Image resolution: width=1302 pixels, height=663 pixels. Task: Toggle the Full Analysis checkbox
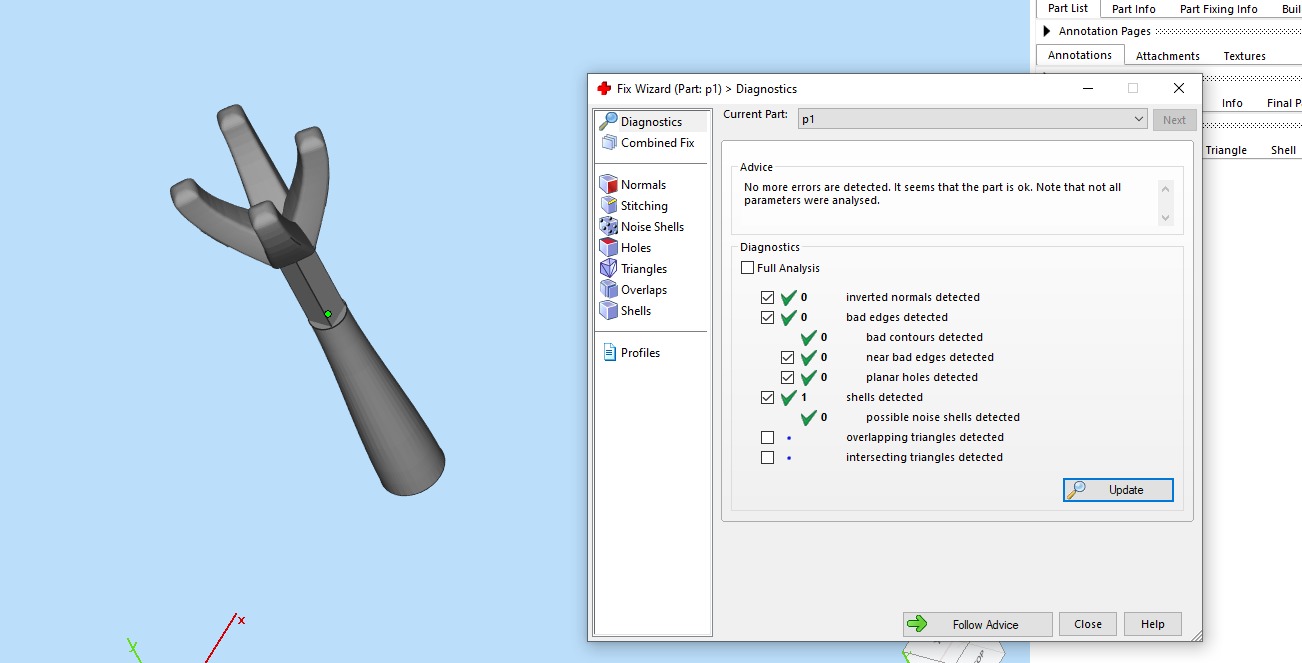pyautogui.click(x=747, y=267)
